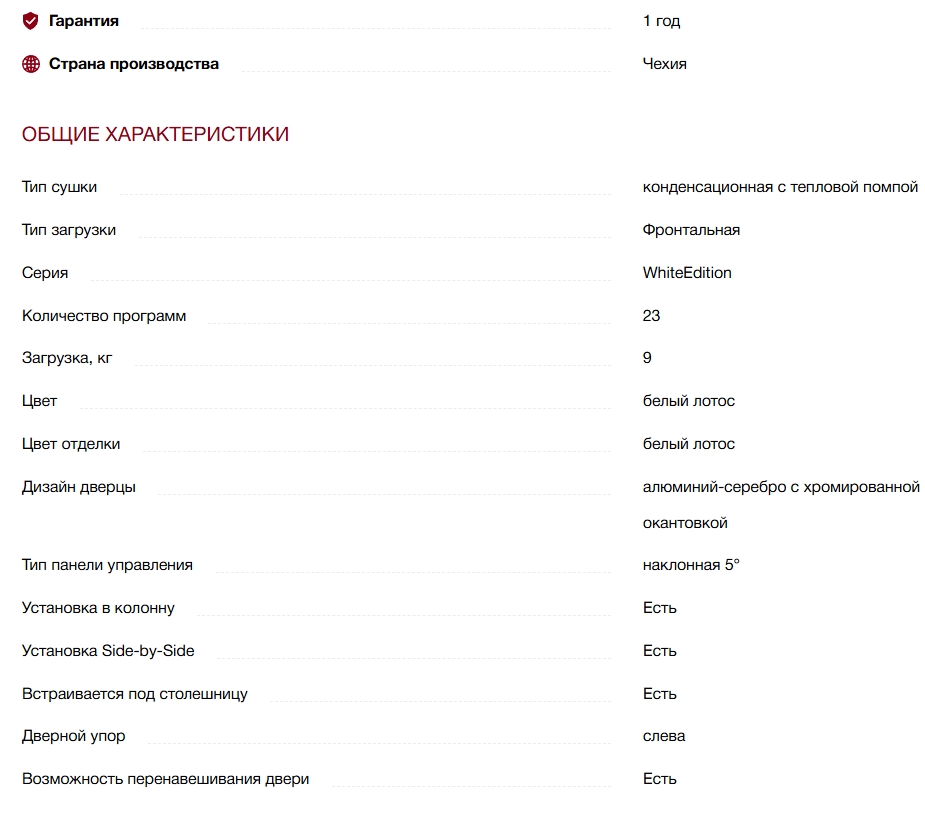Select the Чехия country value
The width and height of the screenshot is (925, 823).
coord(664,64)
